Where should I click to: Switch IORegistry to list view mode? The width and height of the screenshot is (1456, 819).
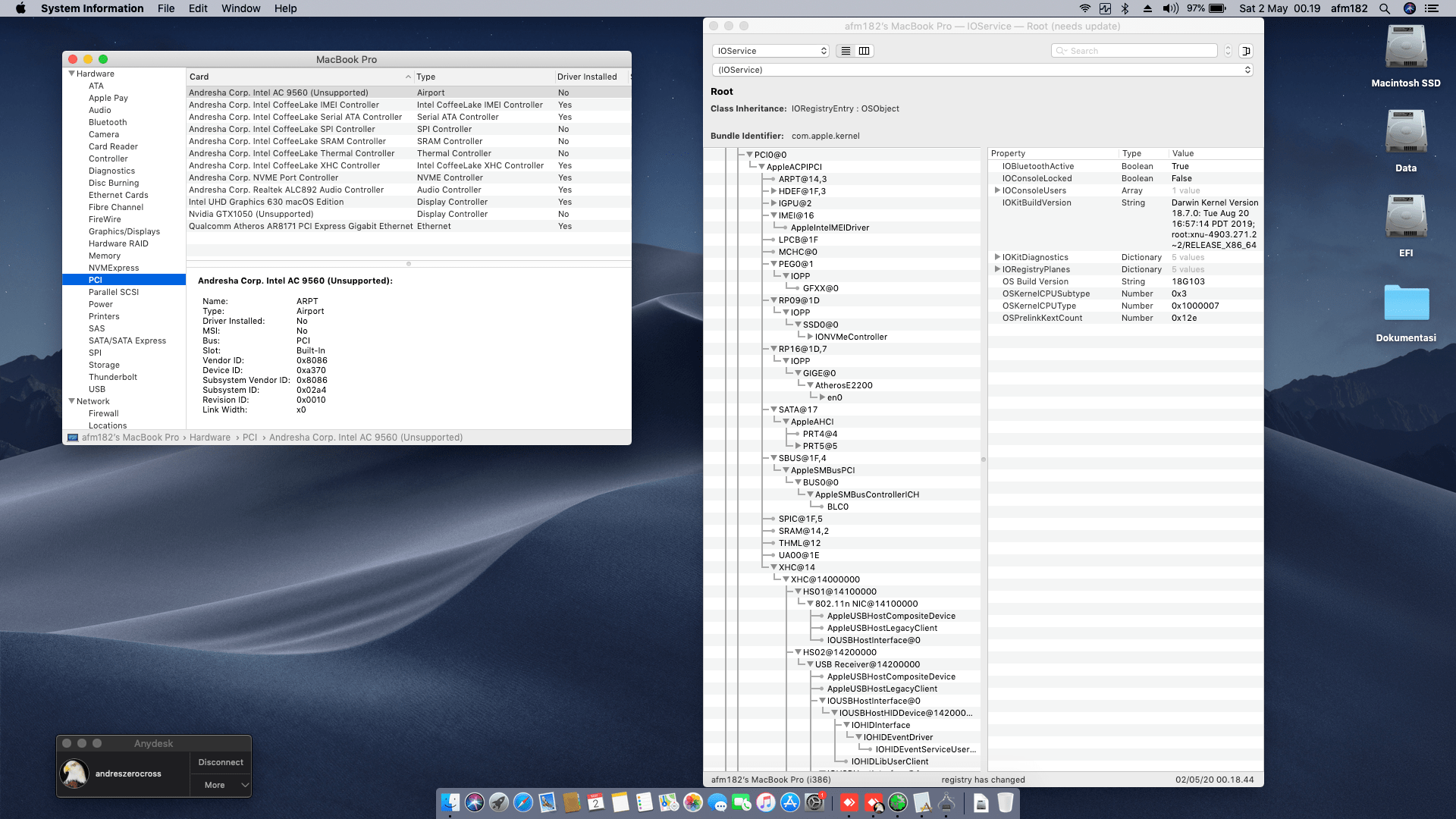click(x=846, y=51)
